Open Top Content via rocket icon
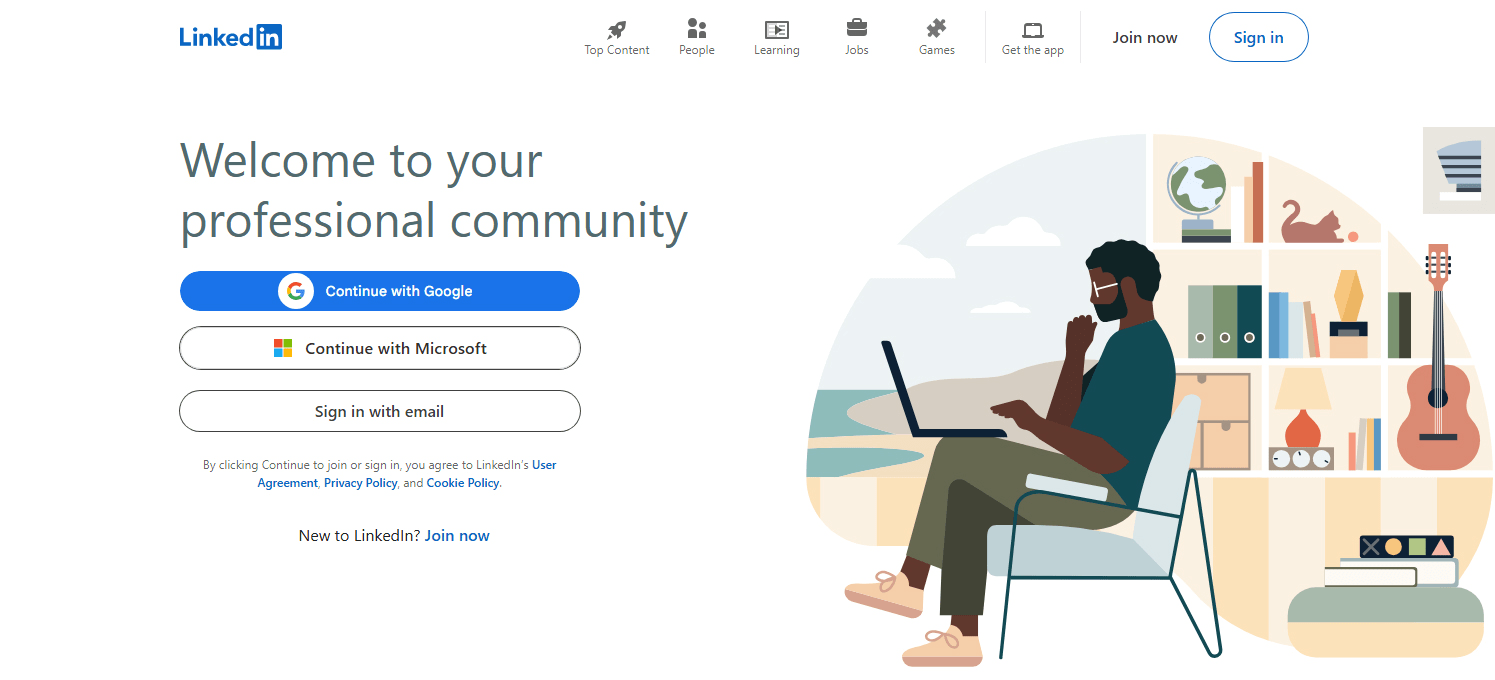Screen dimensions: 1495x680 (x=617, y=29)
